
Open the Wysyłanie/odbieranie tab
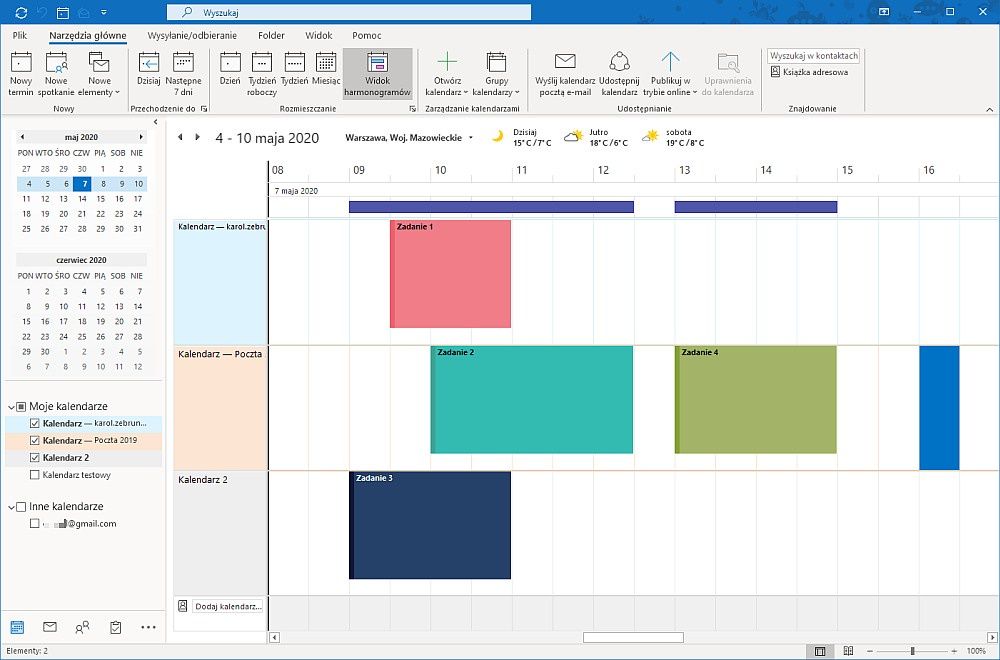192,35
